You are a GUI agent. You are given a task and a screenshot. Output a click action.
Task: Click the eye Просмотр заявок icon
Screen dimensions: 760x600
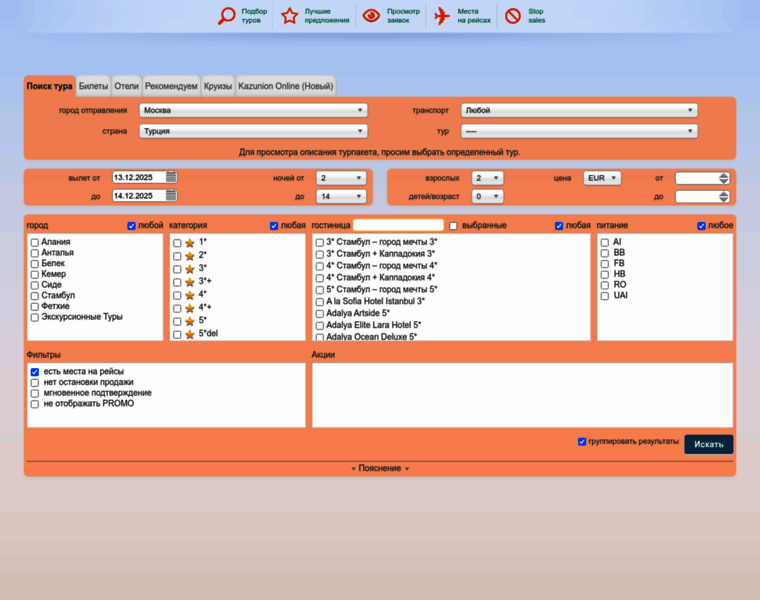pos(371,16)
